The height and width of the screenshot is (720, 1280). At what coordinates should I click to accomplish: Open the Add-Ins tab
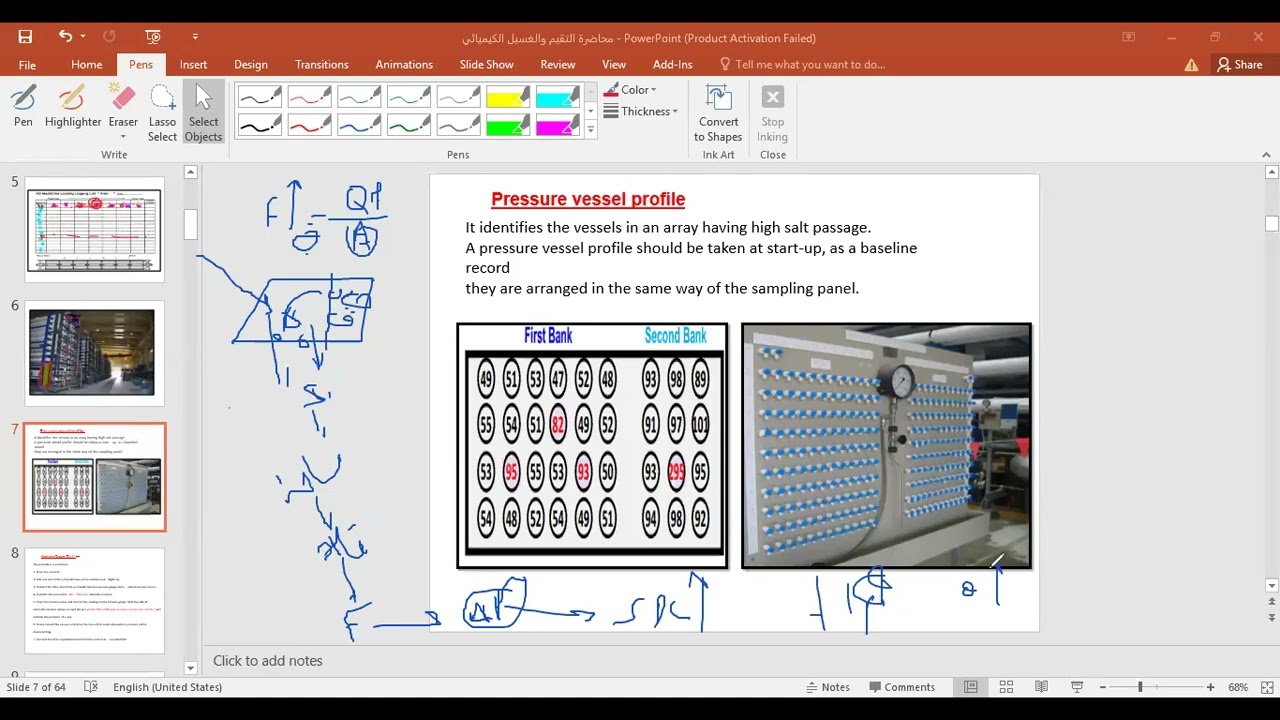pos(672,64)
